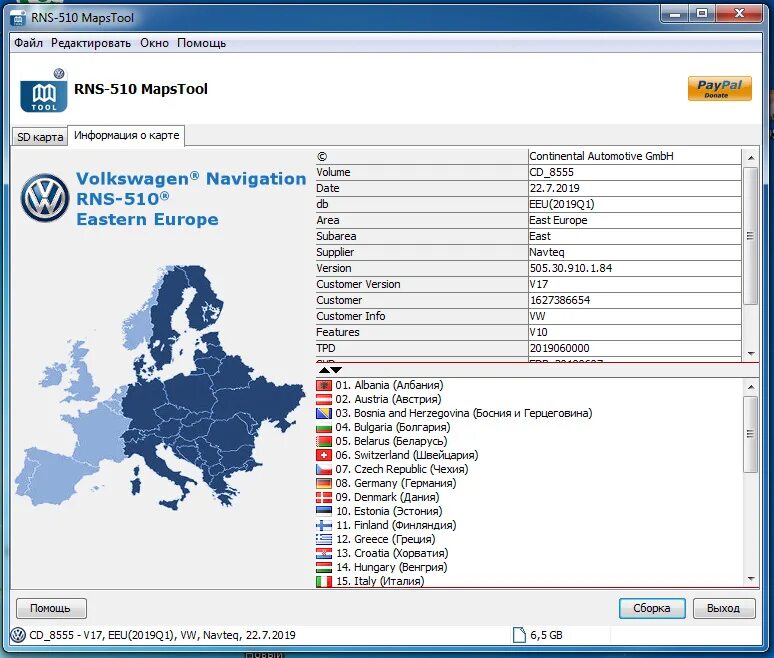
Task: Click the Greece flag icon
Action: coord(324,539)
